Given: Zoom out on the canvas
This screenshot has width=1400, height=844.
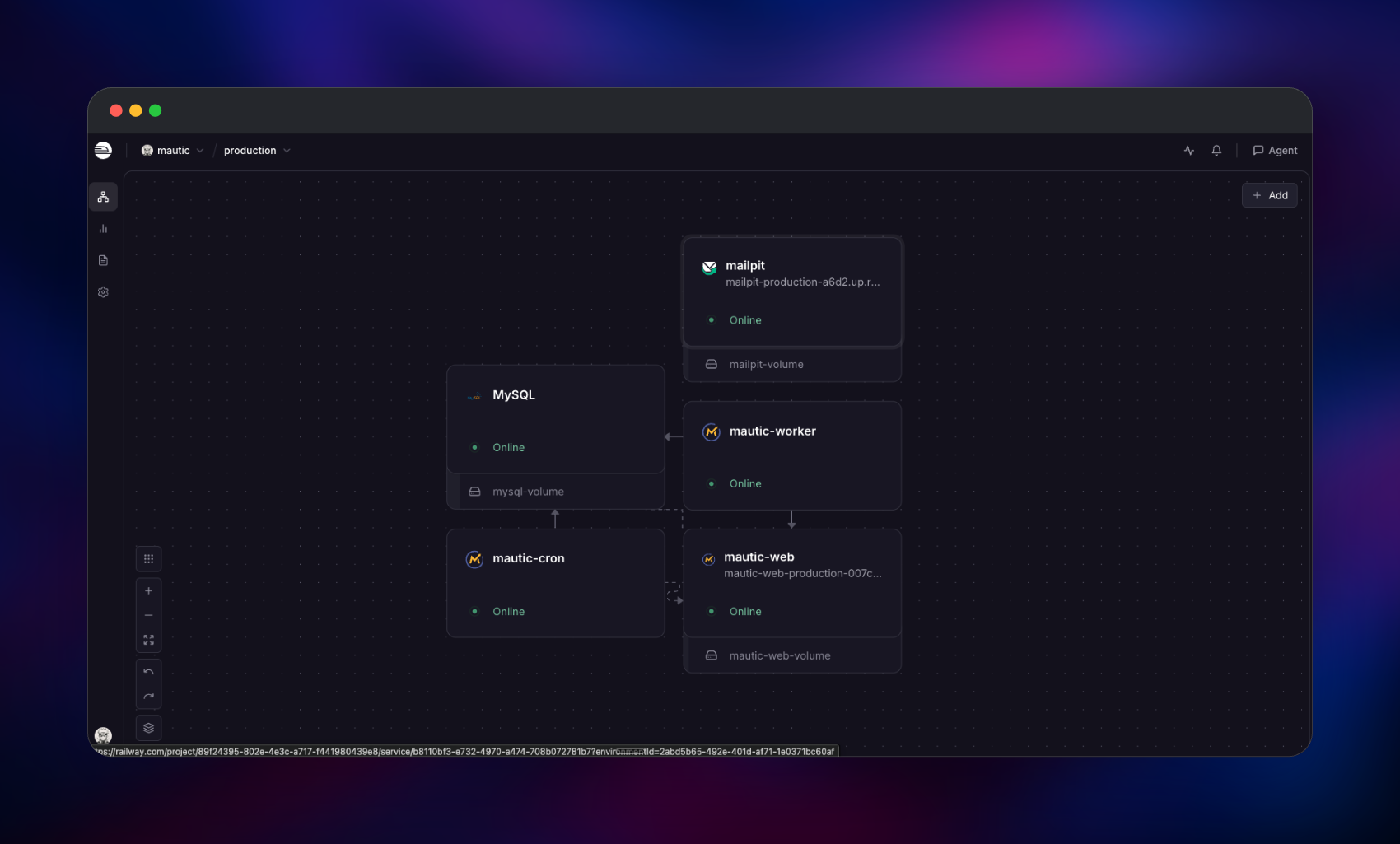Looking at the screenshot, I should point(149,615).
